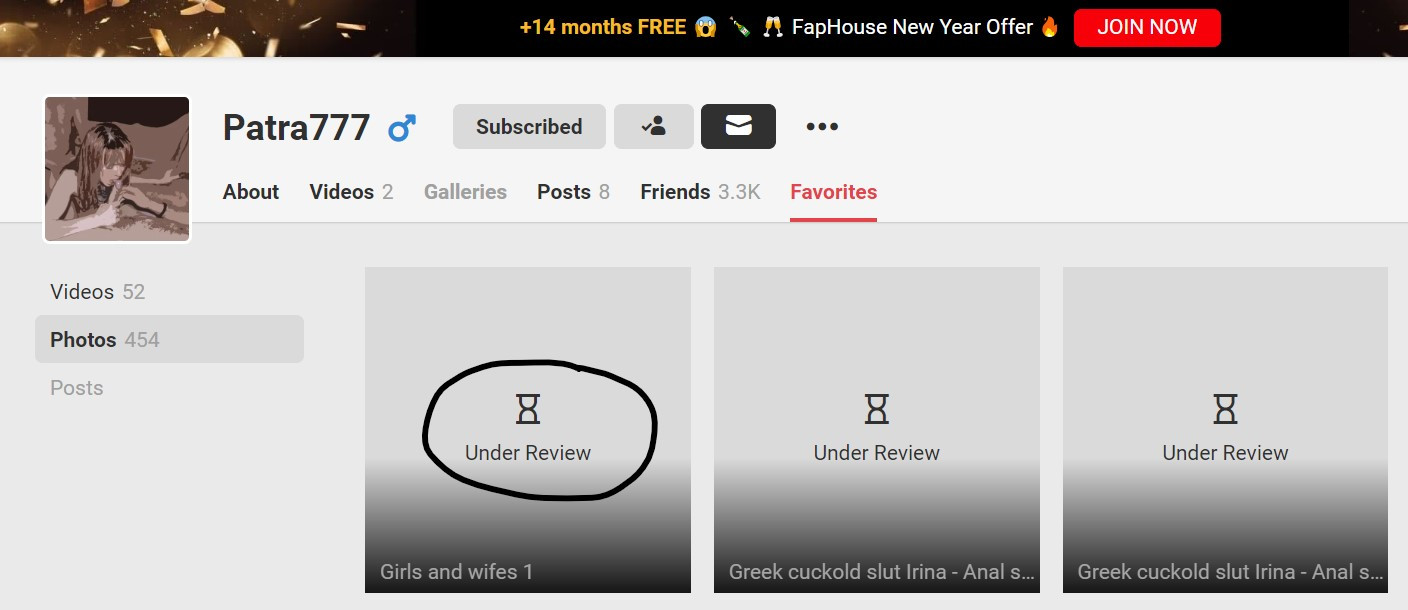This screenshot has width=1408, height=610.
Task: Click the red JOIN NOW button
Action: pyautogui.click(x=1147, y=28)
